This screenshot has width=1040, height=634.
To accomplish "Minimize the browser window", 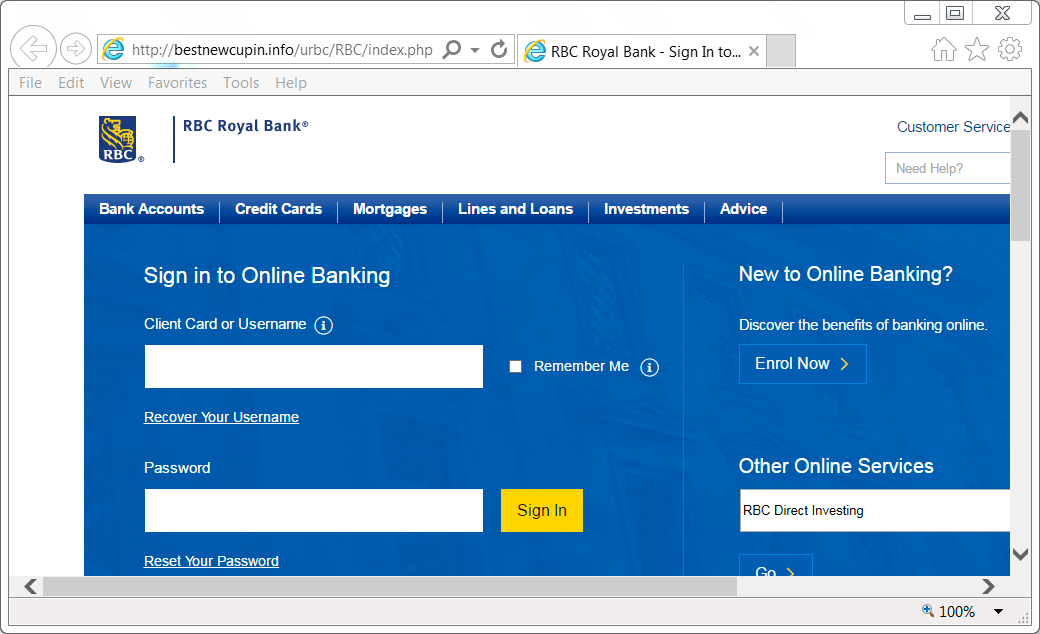I will pos(922,13).
